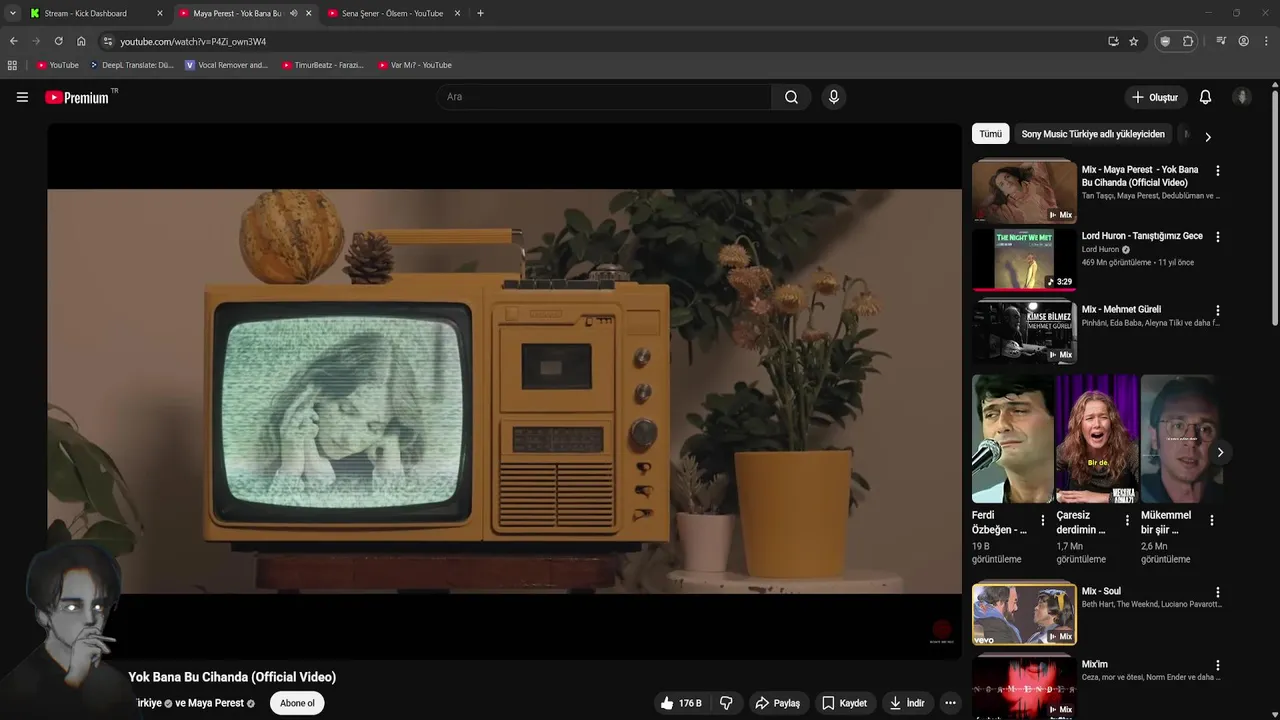1280x720 pixels.
Task: Open Mix - Maya Perest thumbnail
Action: [x=1024, y=193]
